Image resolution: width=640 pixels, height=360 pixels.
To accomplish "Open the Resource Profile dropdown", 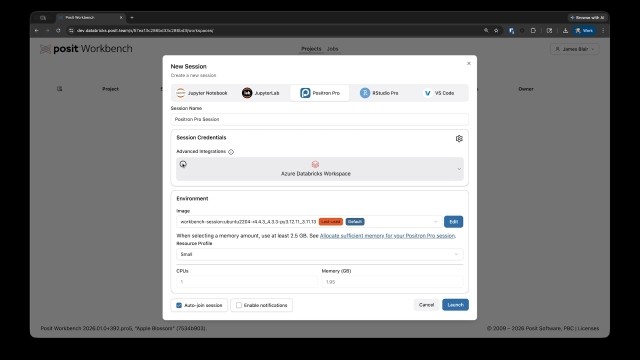I will point(320,254).
